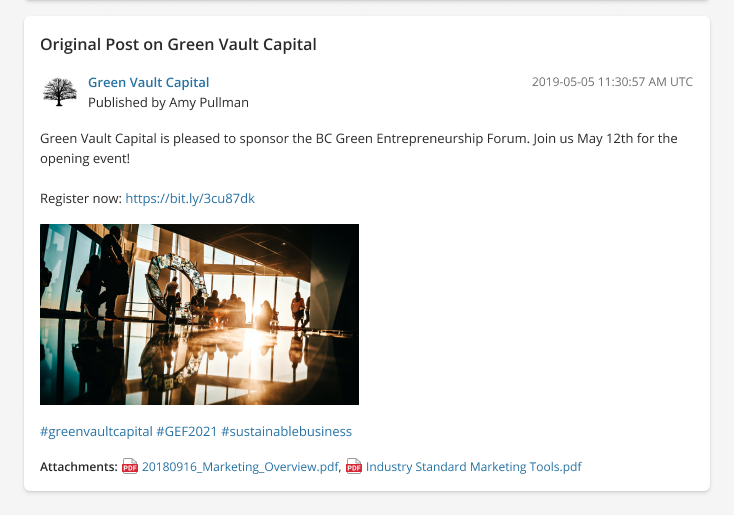Screen dimensions: 734x515
Task: Open the #greenvaultcapital hashtag
Action: click(96, 431)
